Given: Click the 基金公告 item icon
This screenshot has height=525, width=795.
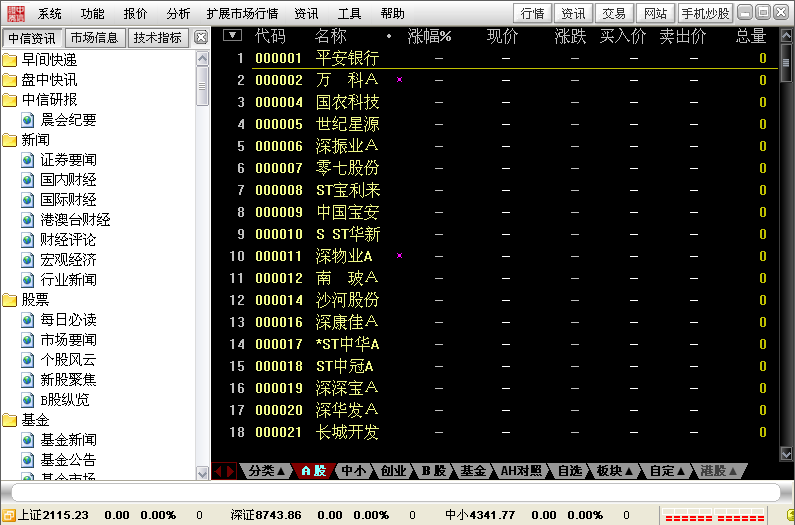Looking at the screenshot, I should click(x=28, y=460).
